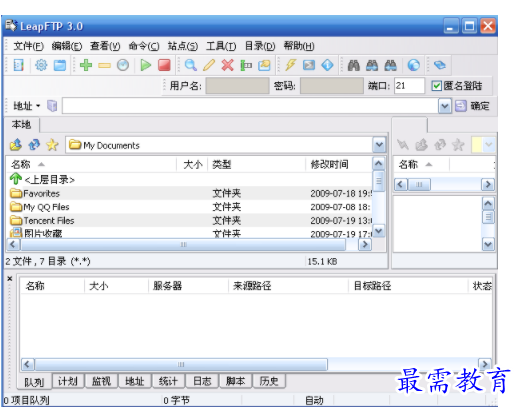
Task: Switch to the 统计 statistics tab
Action: (168, 381)
